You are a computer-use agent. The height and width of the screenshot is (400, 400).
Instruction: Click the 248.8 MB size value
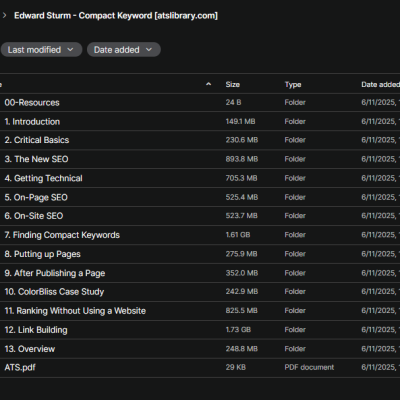click(x=242, y=349)
